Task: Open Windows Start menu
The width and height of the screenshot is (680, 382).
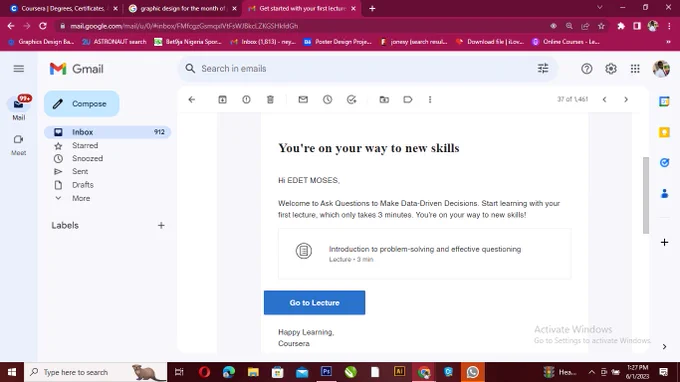Action: click(12, 372)
